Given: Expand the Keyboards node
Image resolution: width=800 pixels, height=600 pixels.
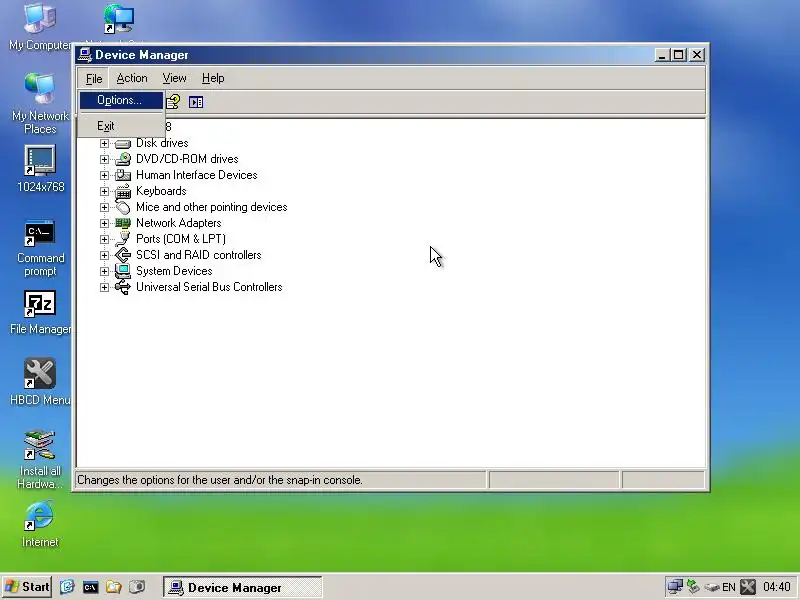Looking at the screenshot, I should click(104, 191).
